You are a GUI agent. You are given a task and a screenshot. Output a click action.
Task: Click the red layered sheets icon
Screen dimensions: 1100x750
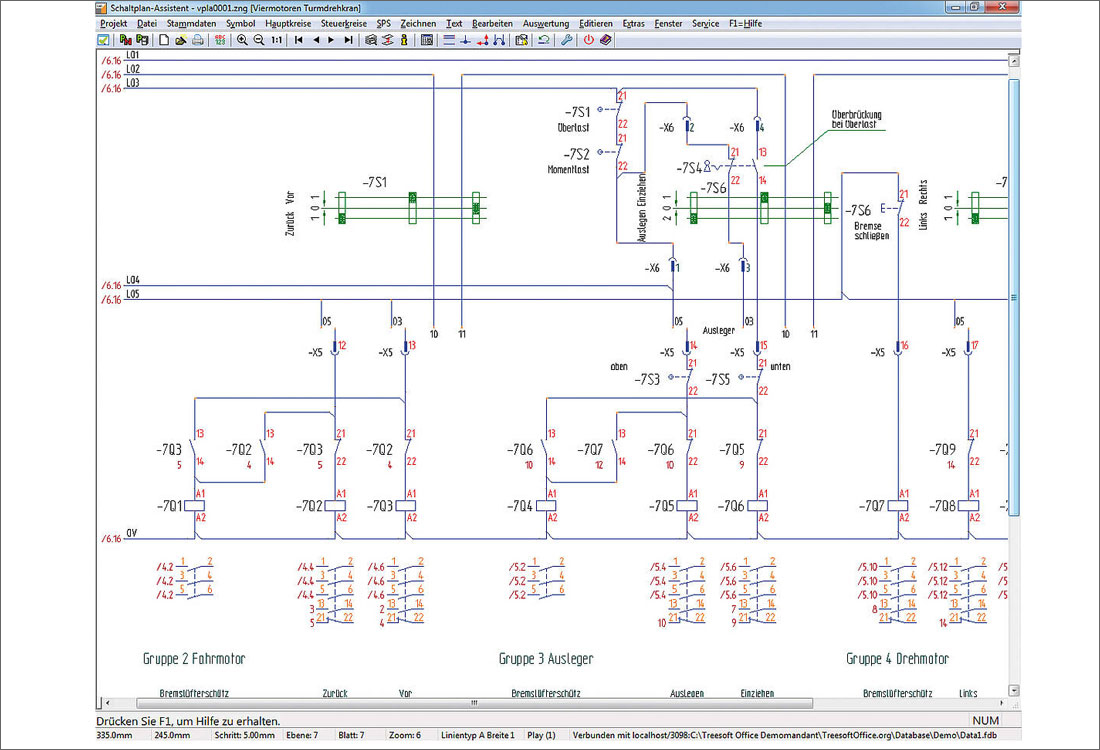pyautogui.click(x=387, y=41)
